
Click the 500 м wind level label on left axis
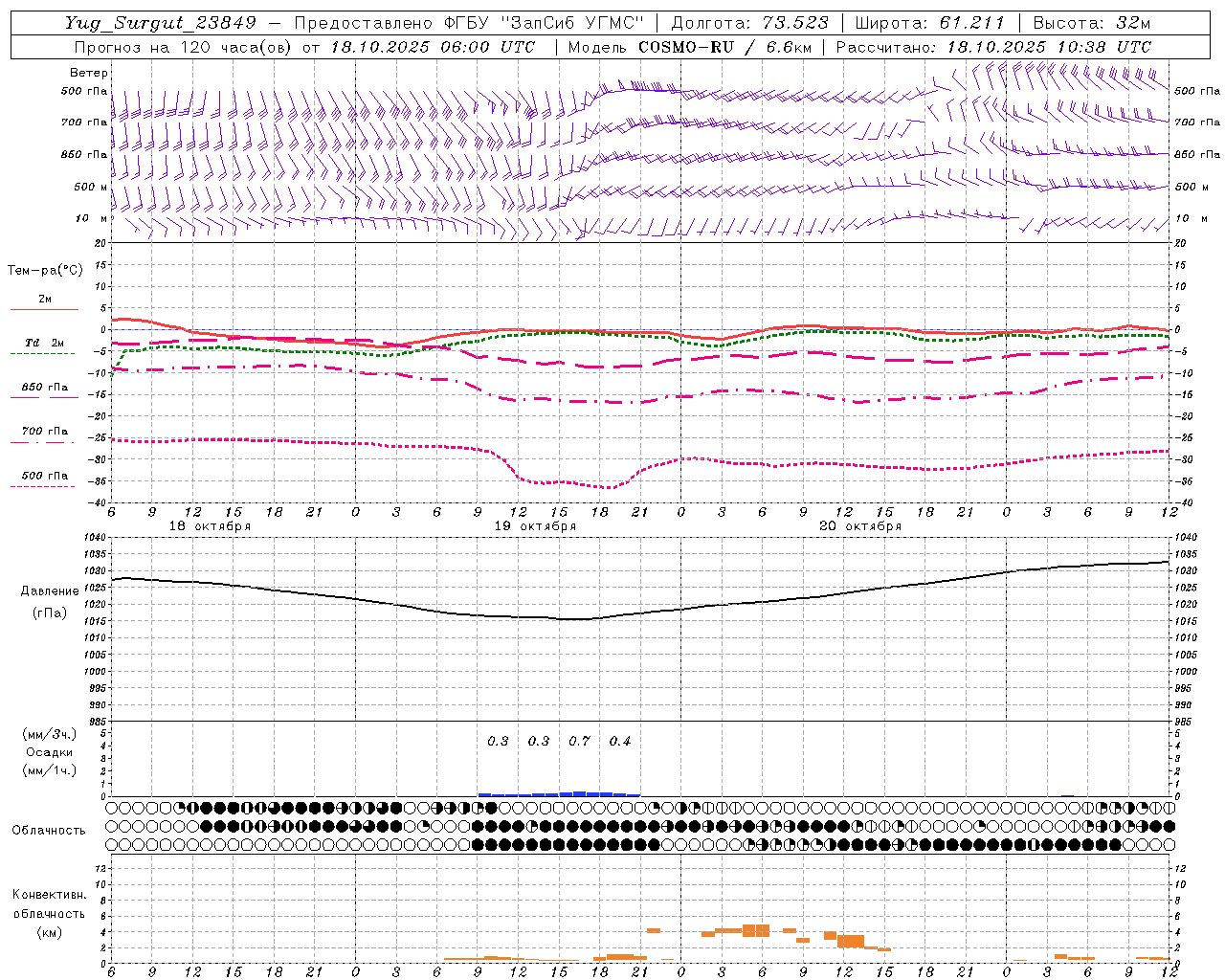pyautogui.click(x=91, y=187)
